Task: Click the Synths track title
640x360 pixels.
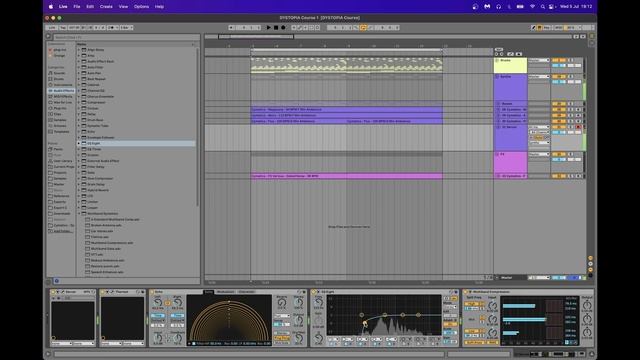Action: pos(505,76)
